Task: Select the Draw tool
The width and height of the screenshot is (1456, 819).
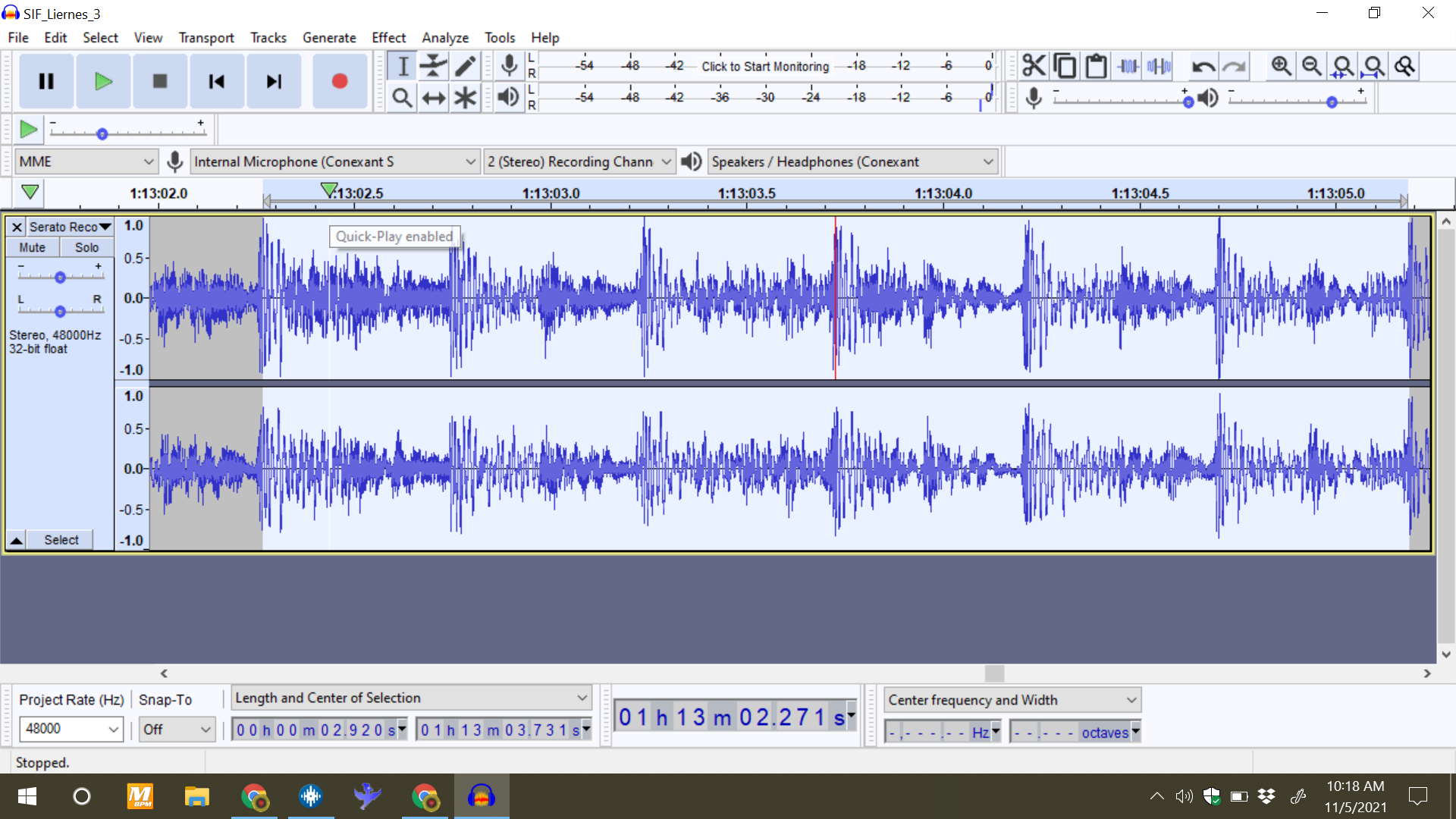Action: [x=465, y=66]
